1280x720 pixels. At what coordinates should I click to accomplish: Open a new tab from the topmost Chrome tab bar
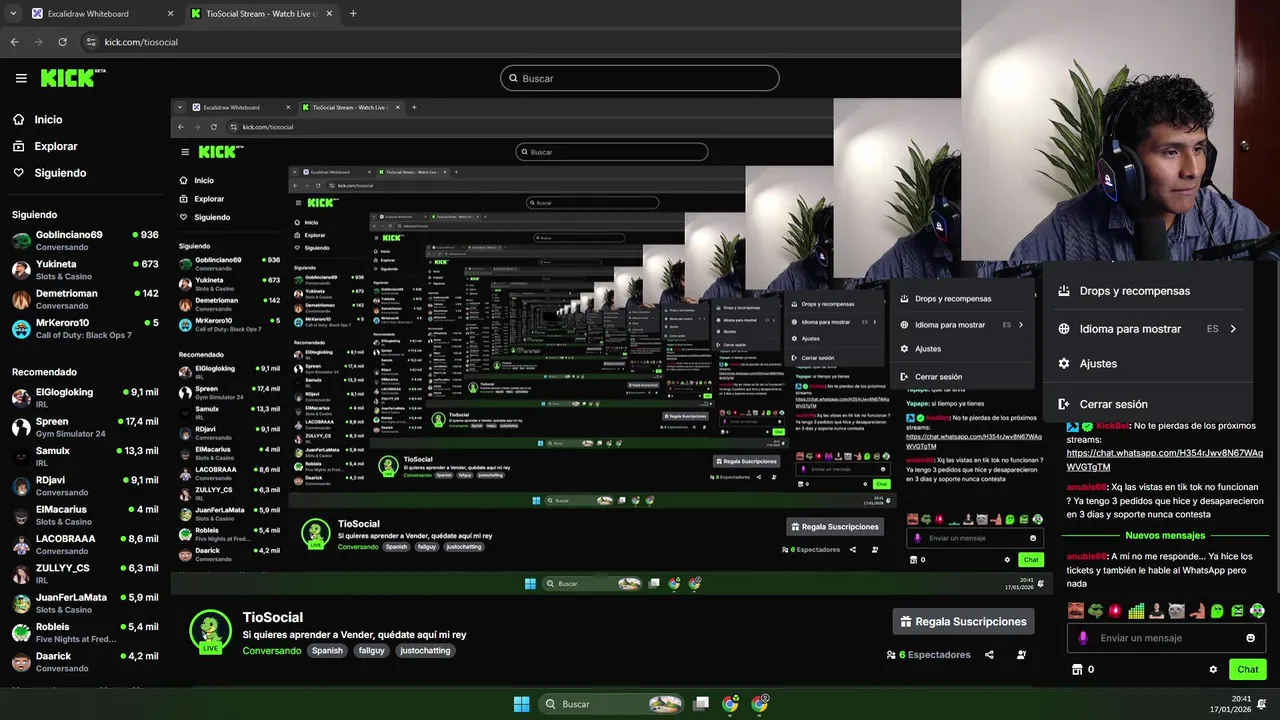[352, 14]
